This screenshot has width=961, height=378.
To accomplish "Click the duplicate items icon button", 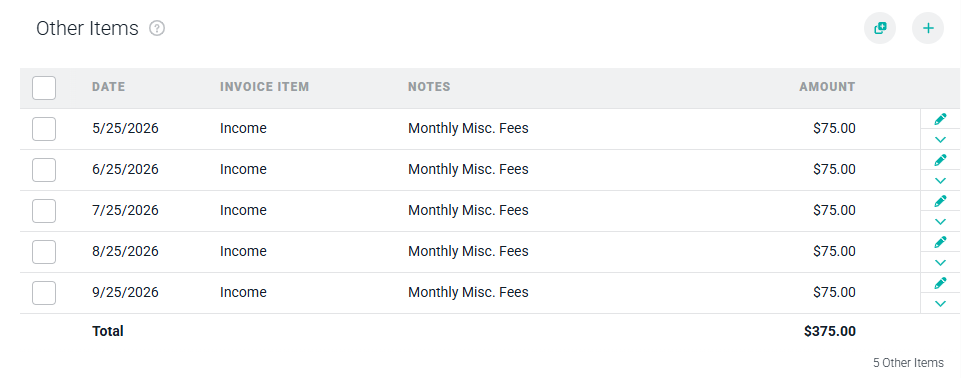I will click(880, 28).
